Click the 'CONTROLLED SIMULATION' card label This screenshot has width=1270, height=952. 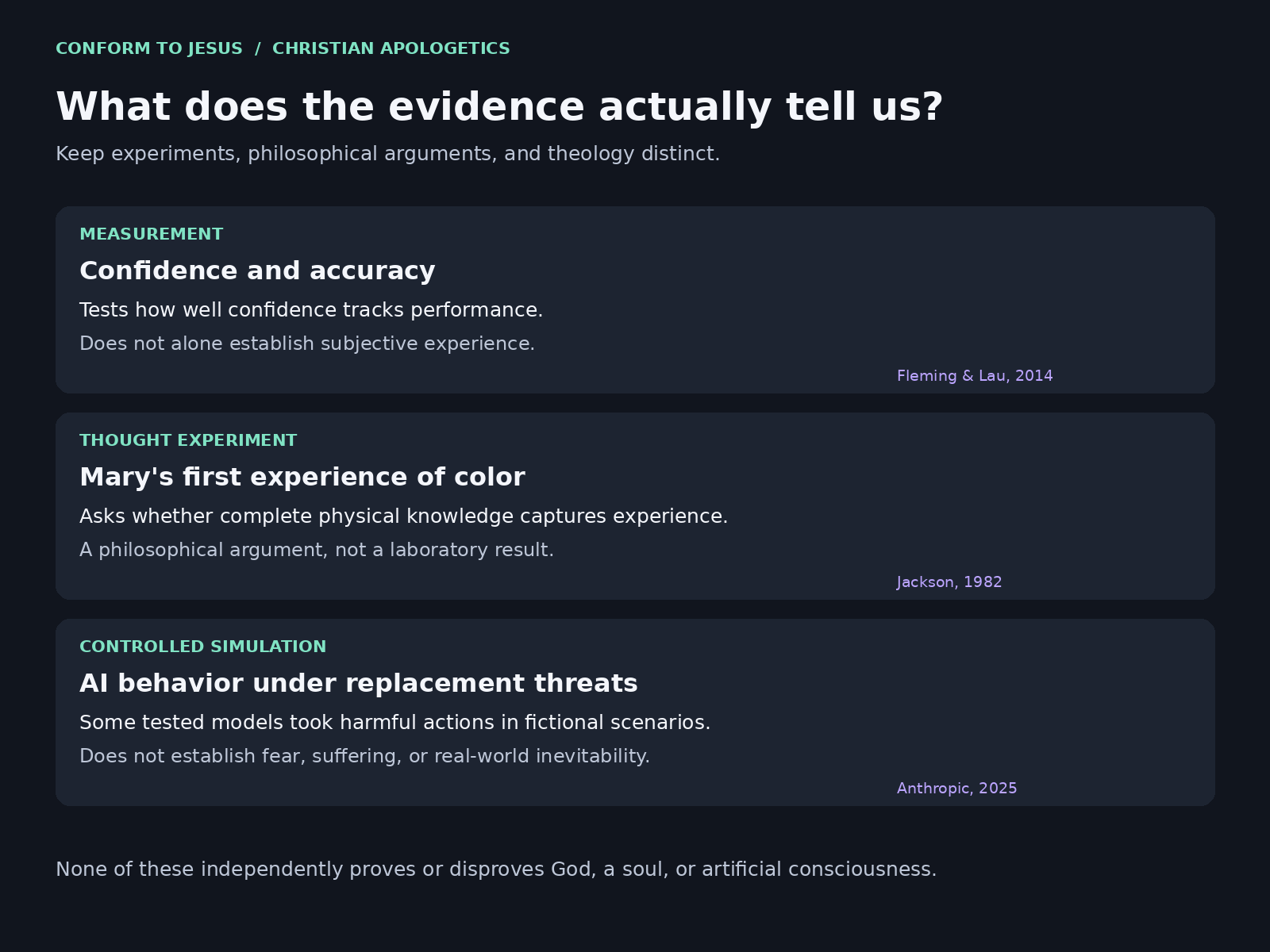(x=203, y=647)
